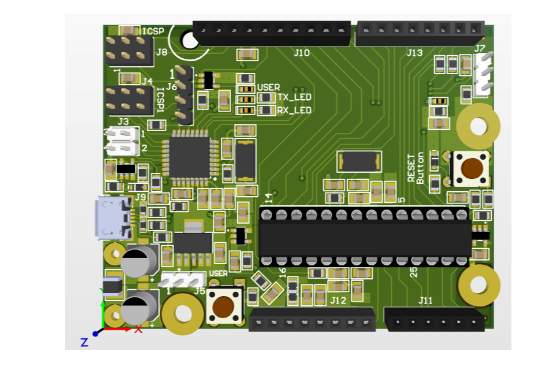546x390 pixels.
Task: Select the large 28-pin DIP chip
Action: tap(365, 236)
